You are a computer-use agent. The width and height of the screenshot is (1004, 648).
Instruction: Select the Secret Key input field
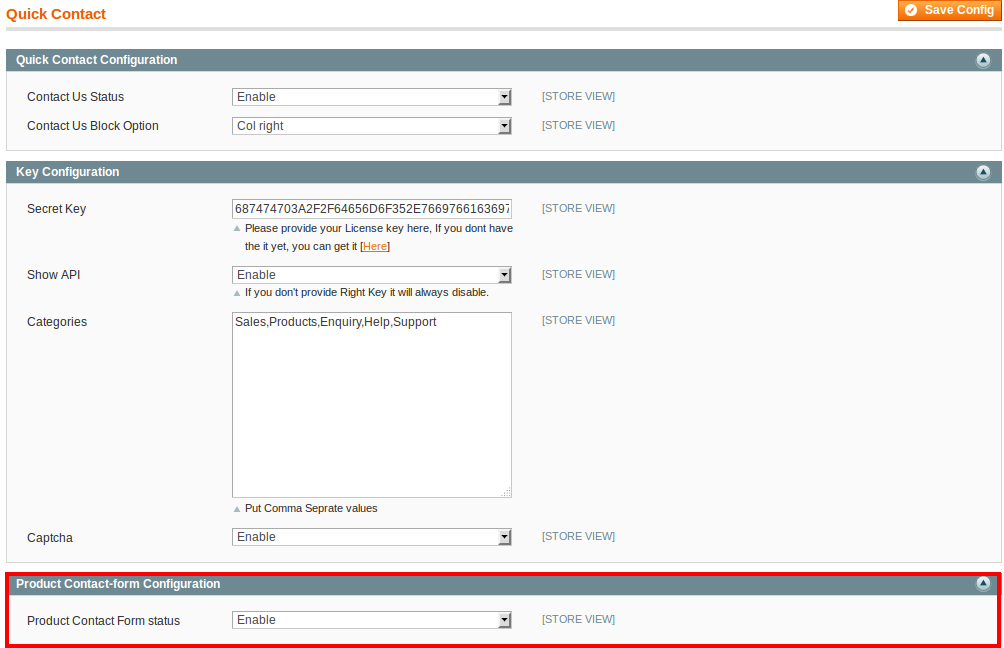tap(371, 208)
